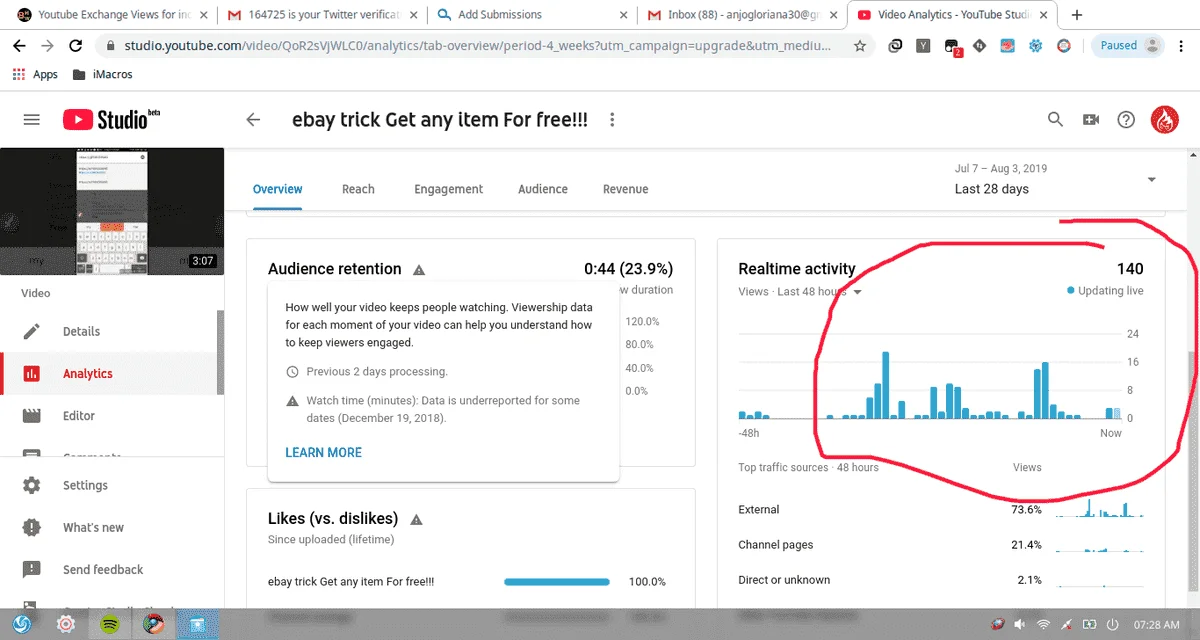The height and width of the screenshot is (640, 1200).
Task: Bookmark this page with the star icon
Action: click(860, 46)
